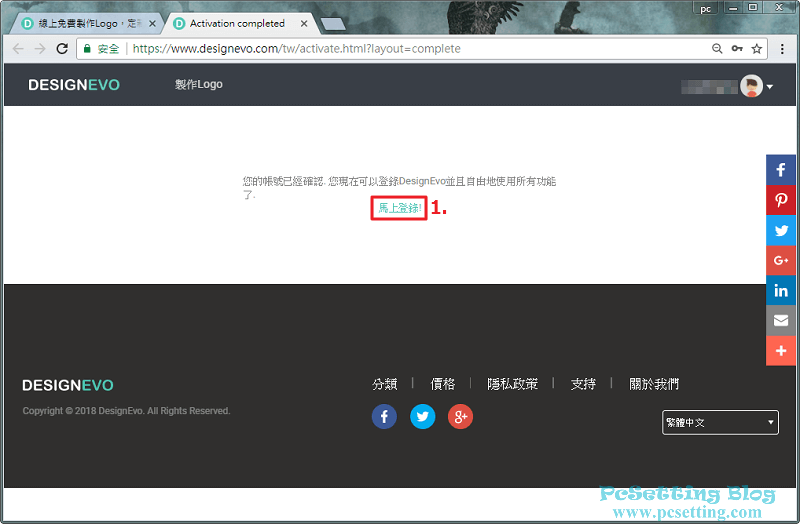Click the Google+ sidebar share icon
The width and height of the screenshot is (800, 524).
(x=781, y=261)
